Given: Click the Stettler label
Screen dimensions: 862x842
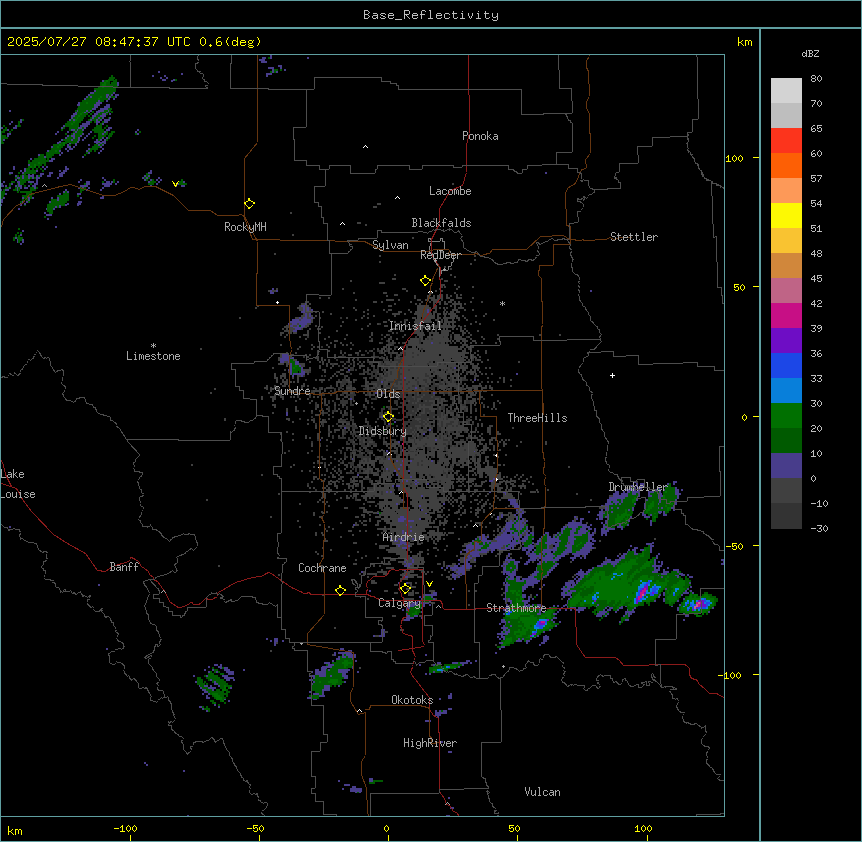Looking at the screenshot, I should tap(634, 237).
